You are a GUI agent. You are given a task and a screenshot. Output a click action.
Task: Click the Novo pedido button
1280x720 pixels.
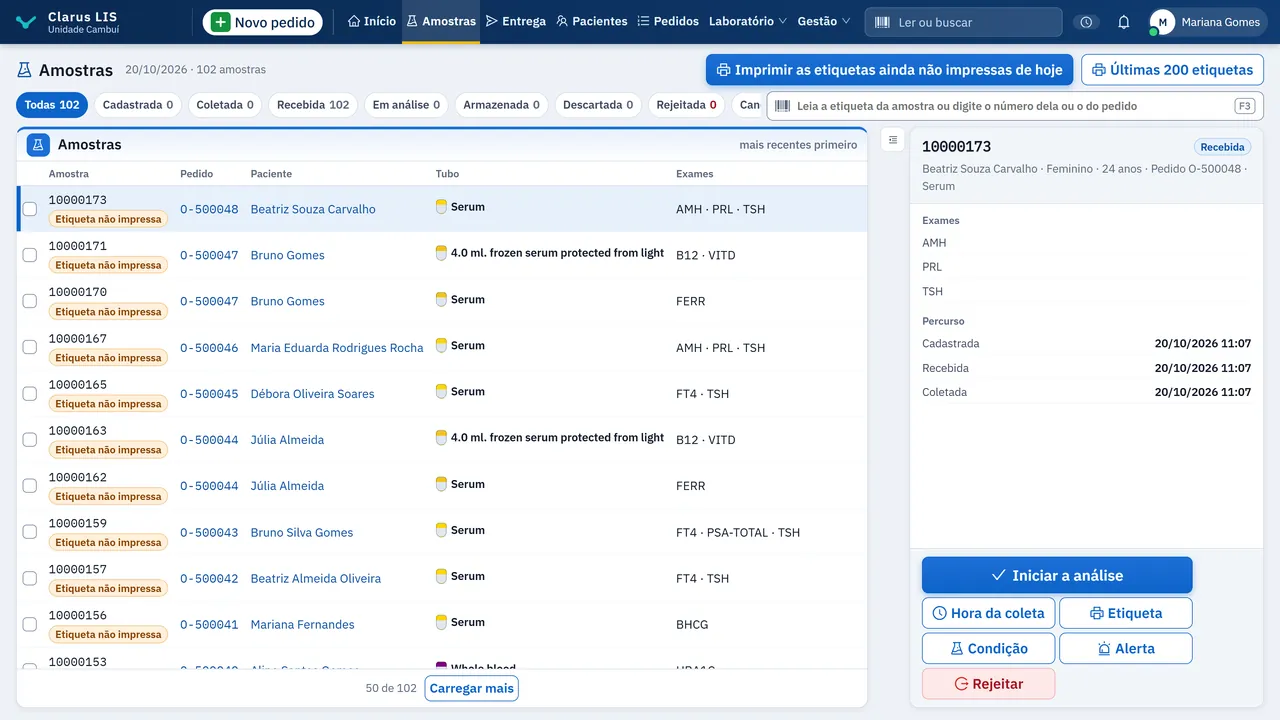pyautogui.click(x=263, y=22)
